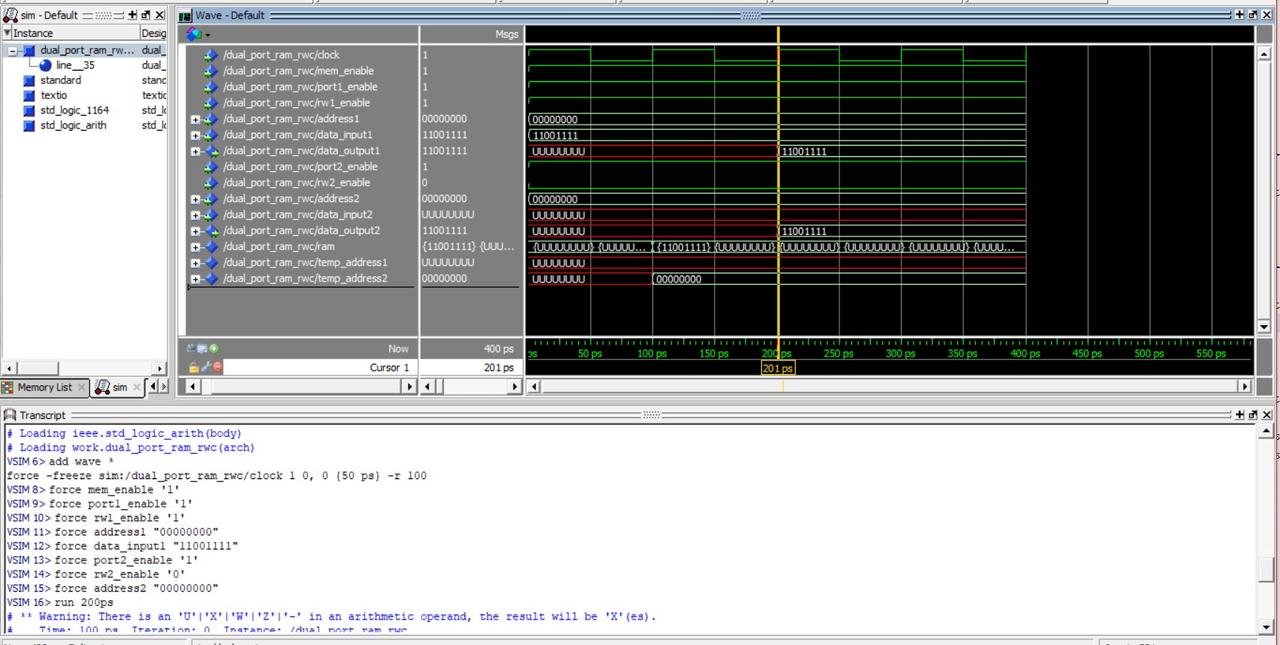
Task: Toggle the padlock to lock Cursor 1
Action: (192, 367)
